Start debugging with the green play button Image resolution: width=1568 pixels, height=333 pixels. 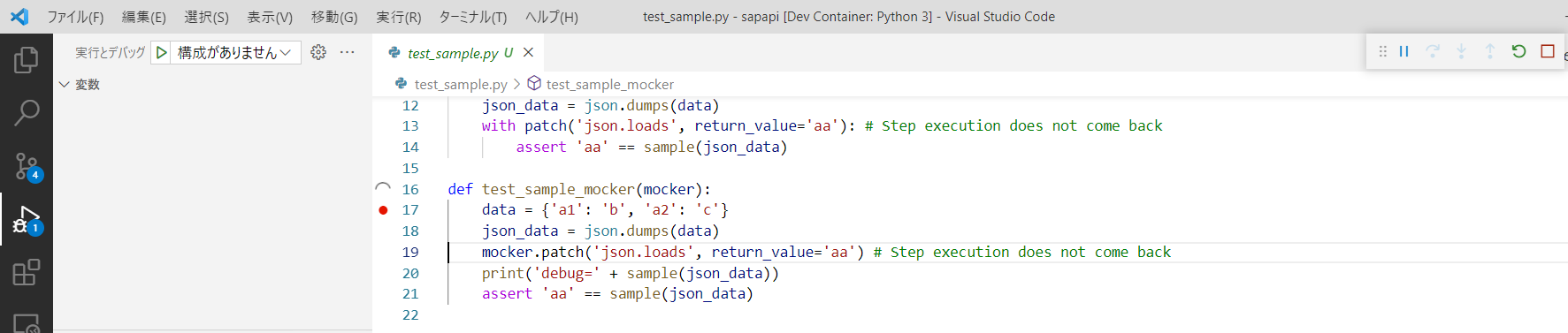pos(161,53)
